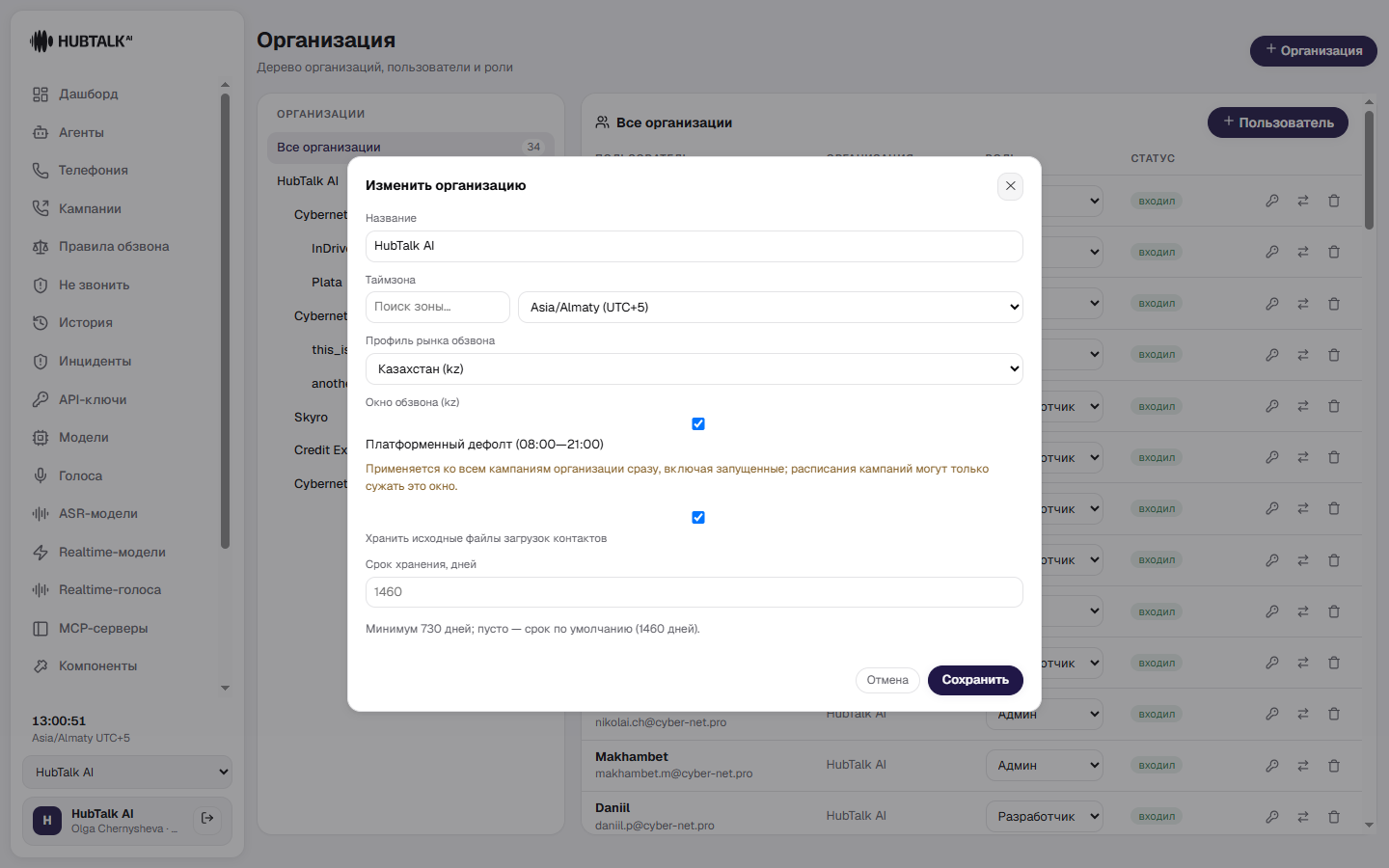Click the transfer arrows icon in Makhambet's row
Viewport: 1389px width, 868px height.
(1303, 766)
